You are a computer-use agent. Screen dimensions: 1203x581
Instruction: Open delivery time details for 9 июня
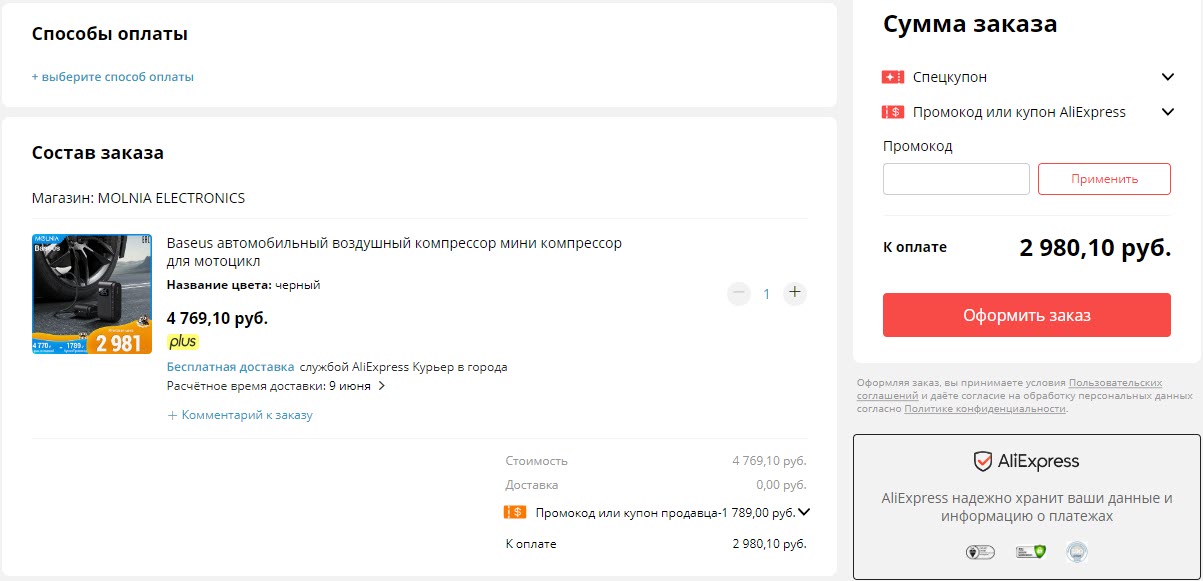point(381,386)
